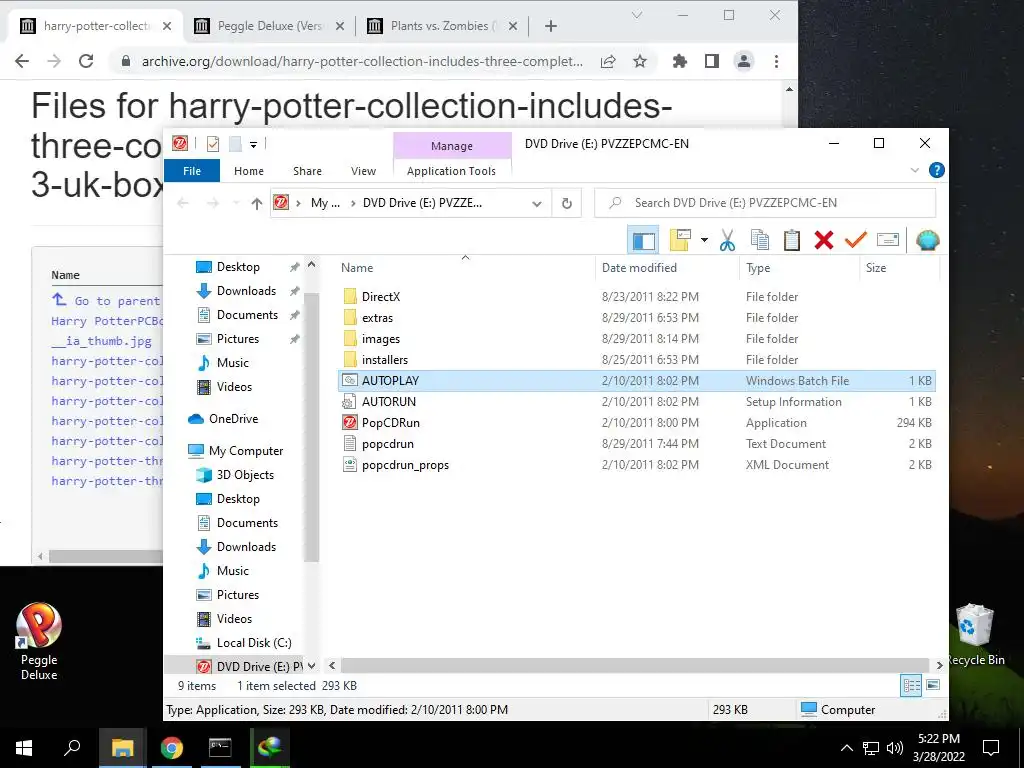Open dropdown arrow next to folder options icon
The height and width of the screenshot is (768, 1024).
click(x=704, y=240)
